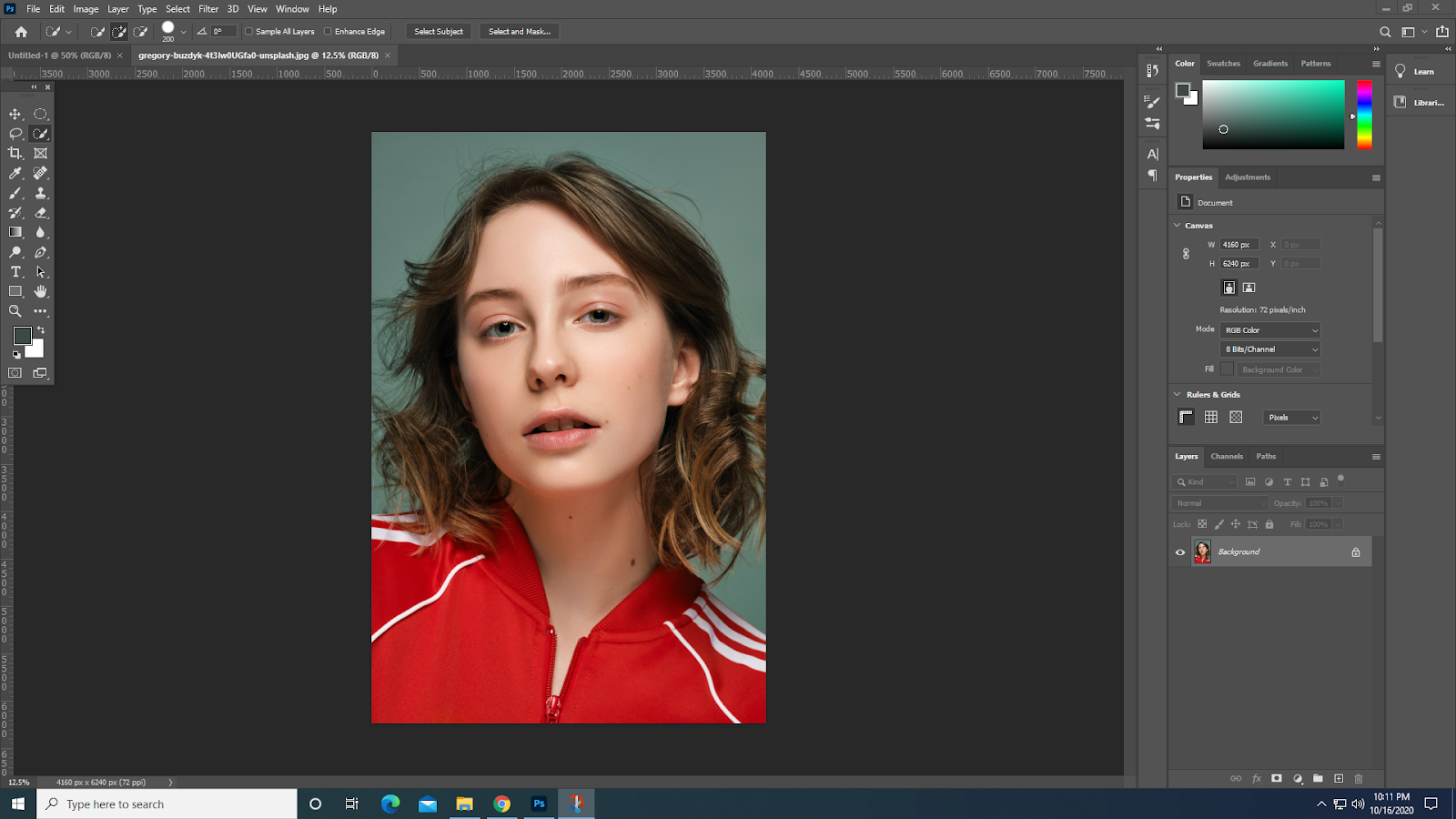Enable the Enhance Edge checkbox
The width and height of the screenshot is (1456, 819).
coord(328,32)
